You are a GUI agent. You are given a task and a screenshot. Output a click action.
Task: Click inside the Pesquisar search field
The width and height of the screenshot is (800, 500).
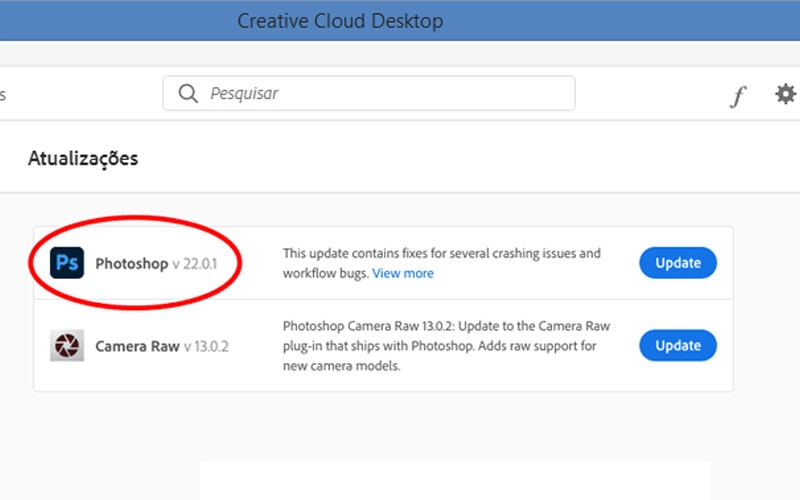tap(369, 93)
